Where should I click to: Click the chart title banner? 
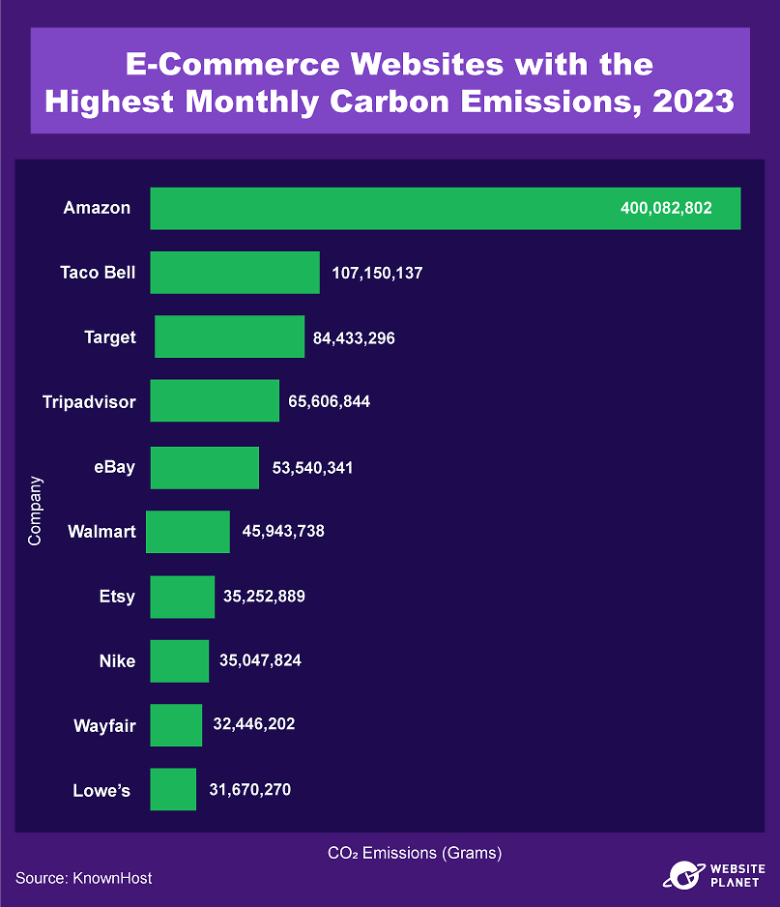[x=389, y=82]
